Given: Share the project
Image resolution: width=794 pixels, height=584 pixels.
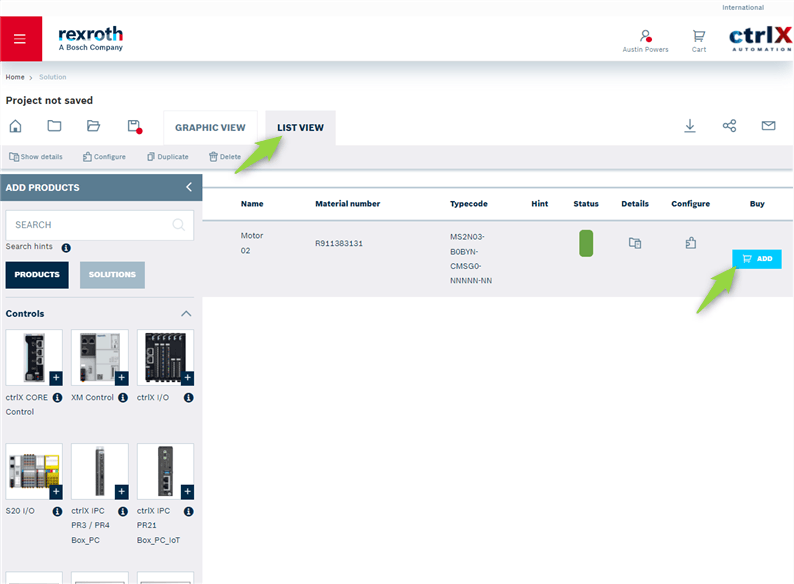Looking at the screenshot, I should pos(729,126).
